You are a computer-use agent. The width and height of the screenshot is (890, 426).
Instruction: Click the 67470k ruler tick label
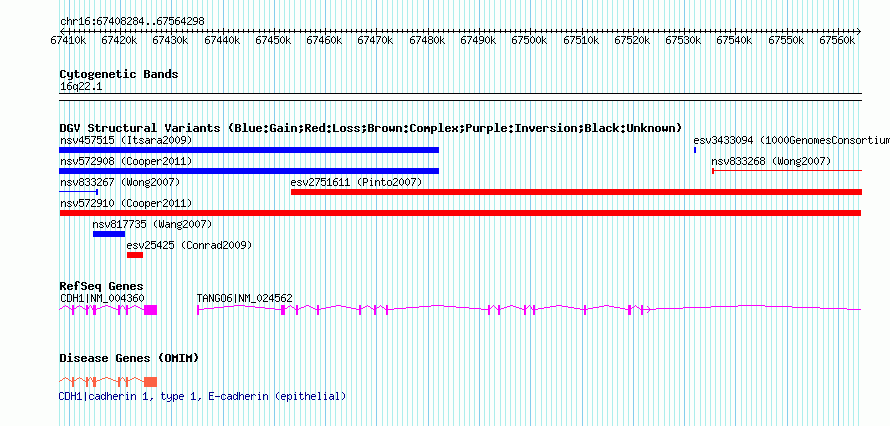(376, 40)
